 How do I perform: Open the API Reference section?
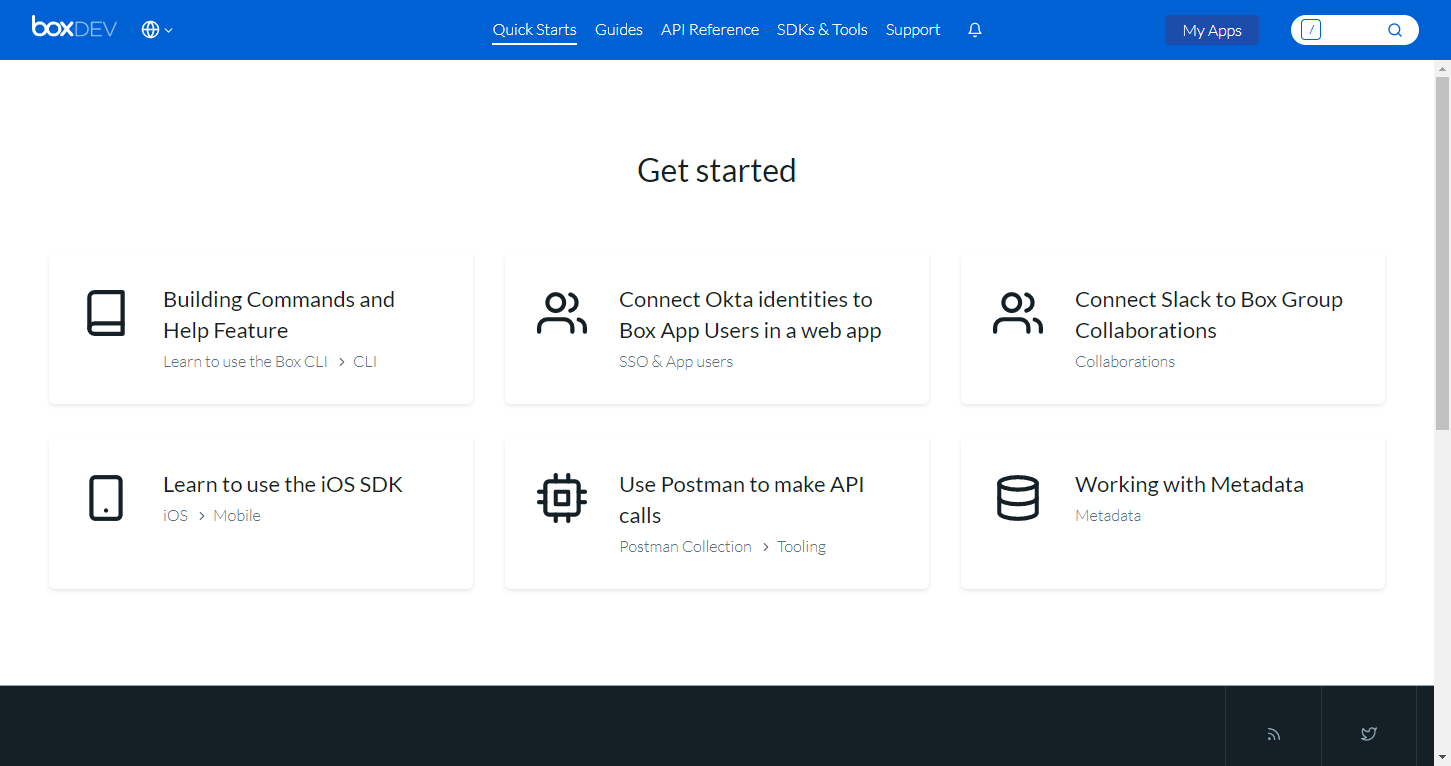pyautogui.click(x=709, y=29)
